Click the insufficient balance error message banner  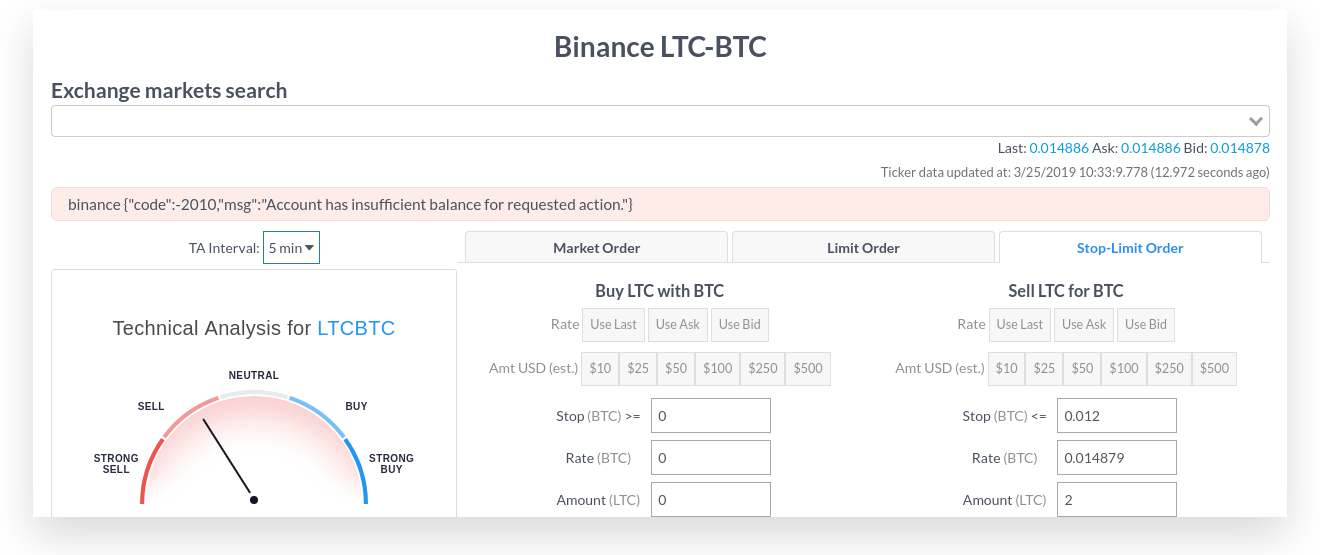(660, 204)
